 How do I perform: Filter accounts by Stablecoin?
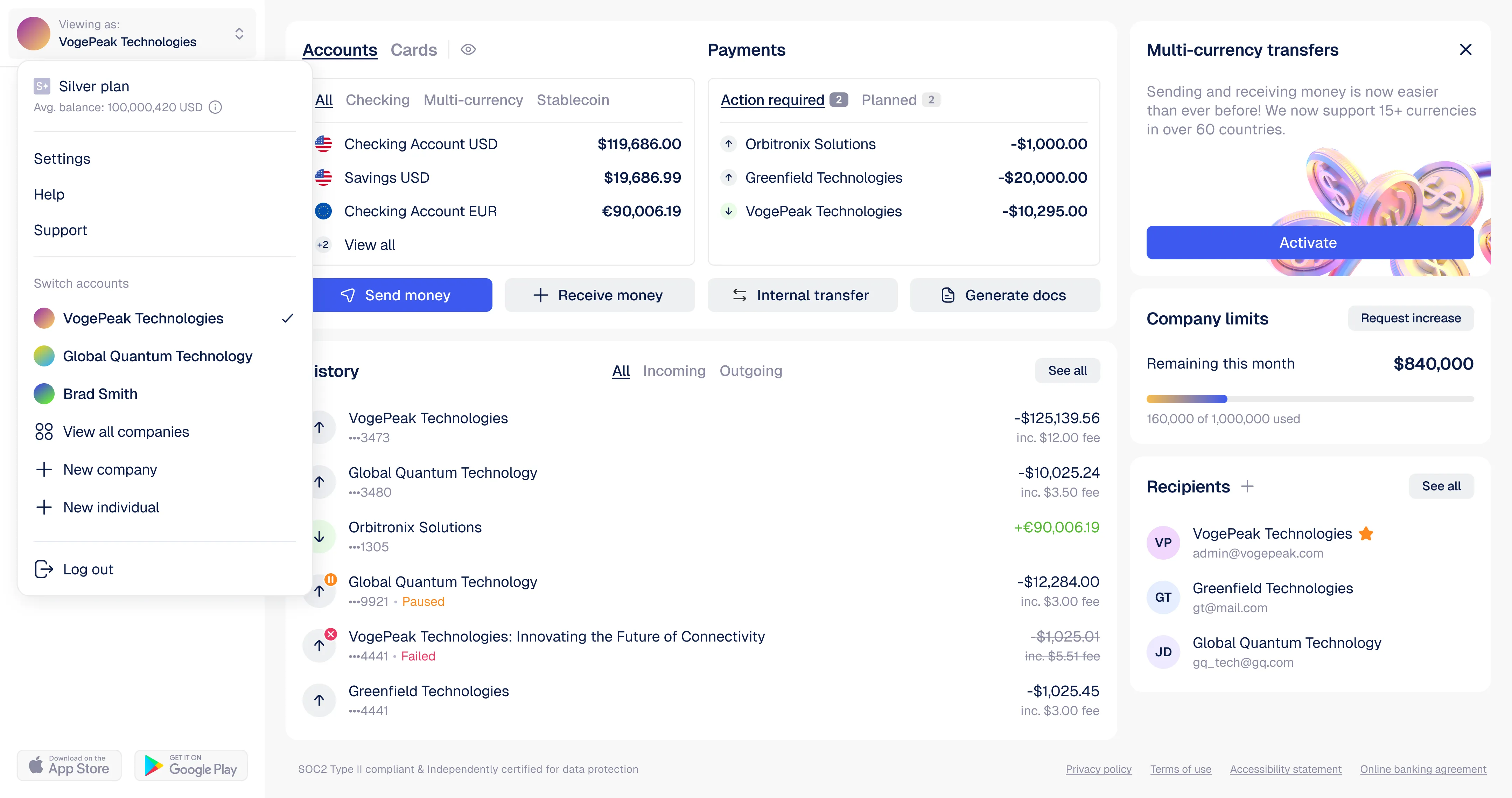[573, 100]
